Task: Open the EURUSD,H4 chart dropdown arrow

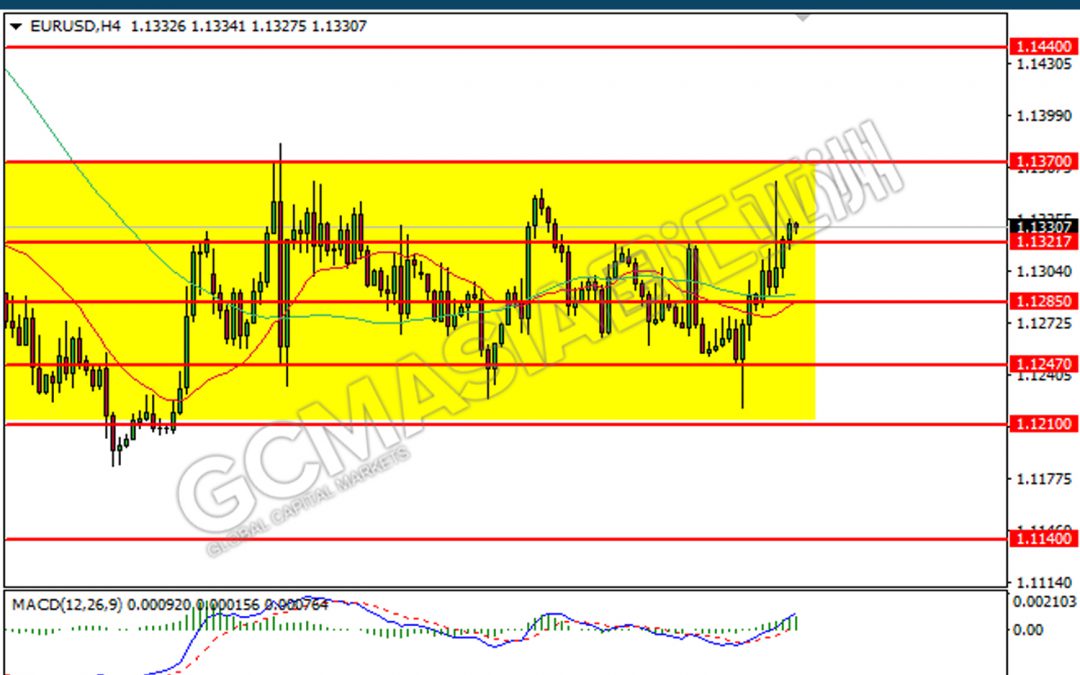Action: coord(18,27)
